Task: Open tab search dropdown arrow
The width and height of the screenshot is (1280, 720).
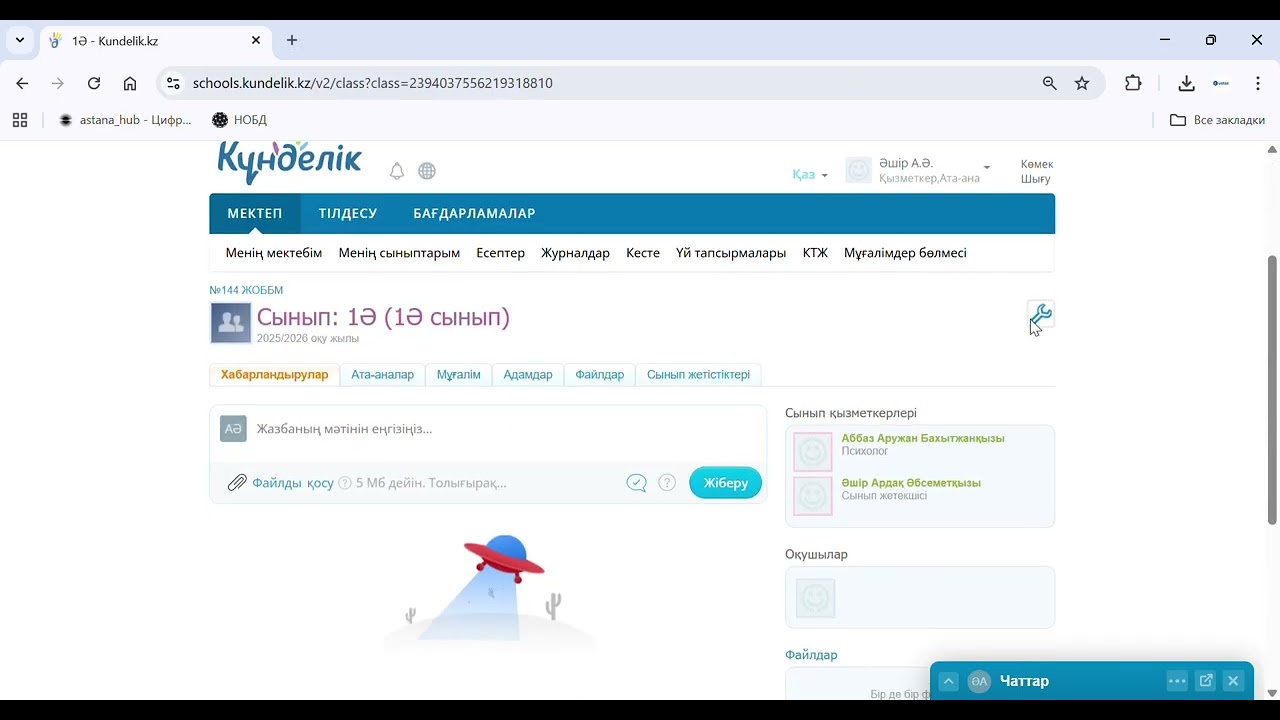Action: (x=20, y=41)
